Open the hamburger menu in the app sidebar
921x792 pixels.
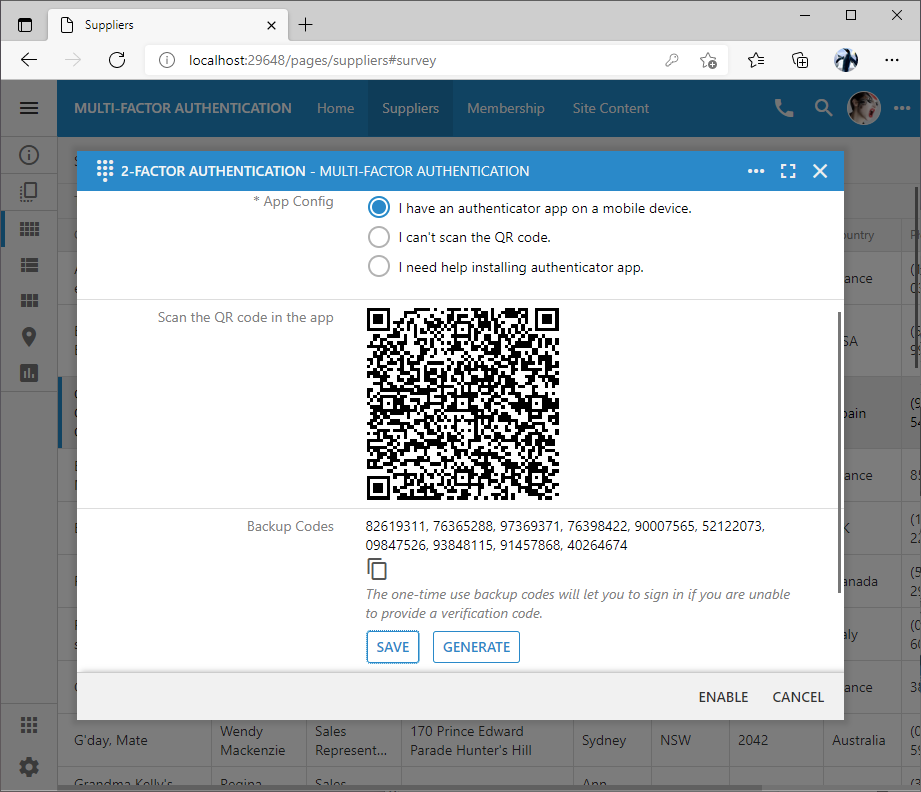point(29,108)
